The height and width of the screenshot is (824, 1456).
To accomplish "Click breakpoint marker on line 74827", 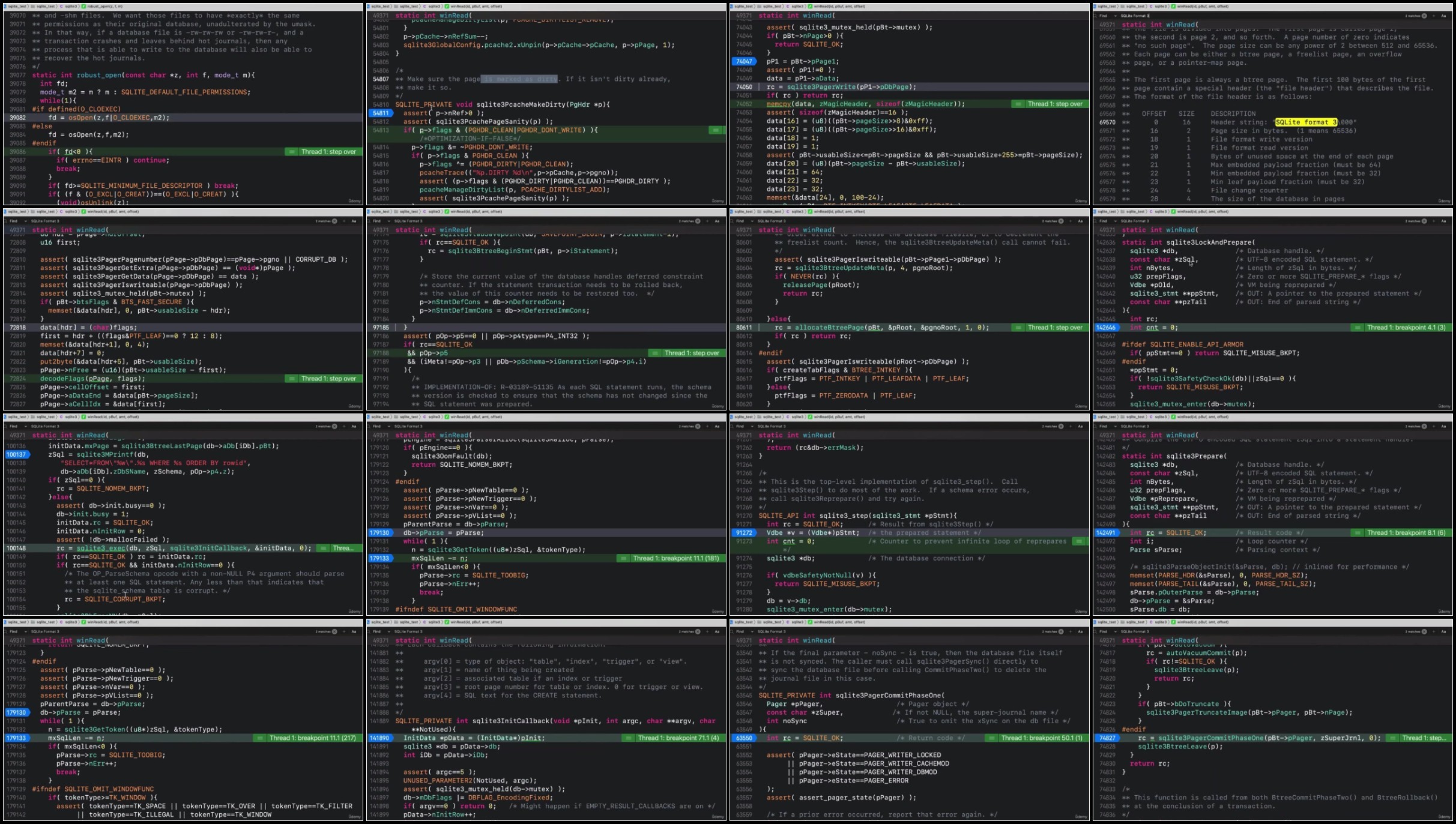I will tap(1106, 738).
